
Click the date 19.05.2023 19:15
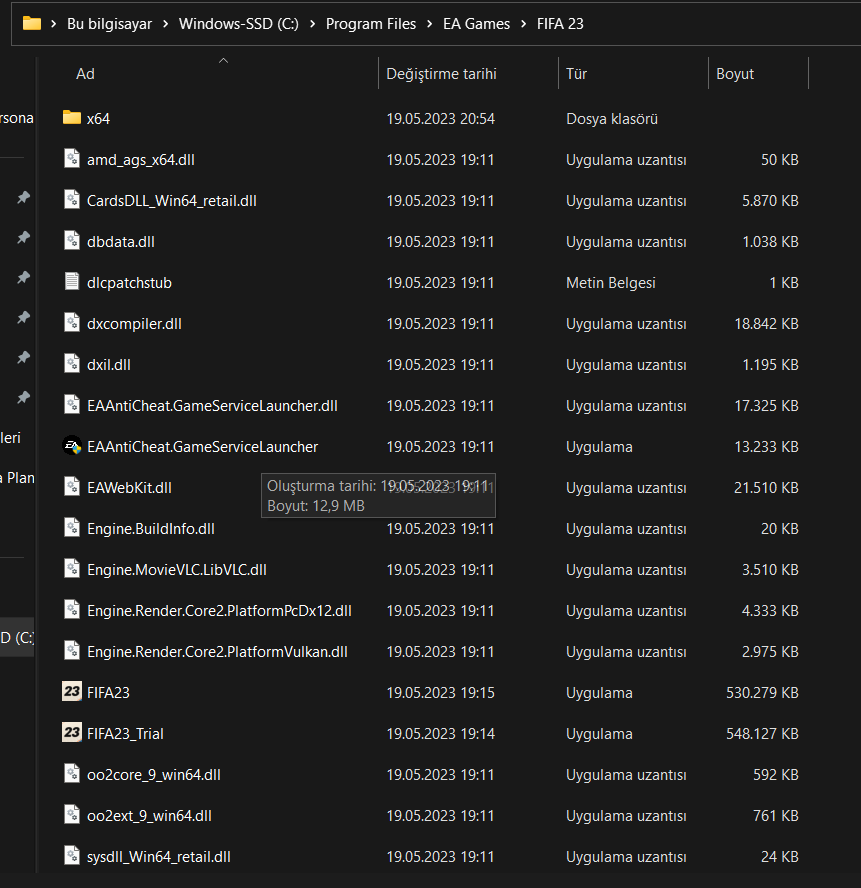[x=441, y=693]
